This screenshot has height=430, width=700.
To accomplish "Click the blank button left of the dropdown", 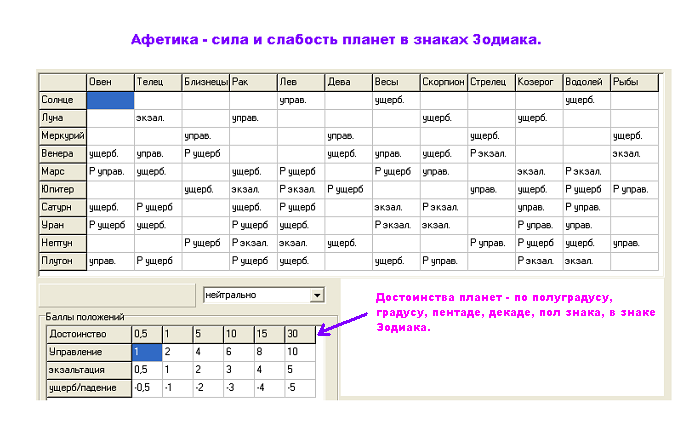I will coord(115,295).
